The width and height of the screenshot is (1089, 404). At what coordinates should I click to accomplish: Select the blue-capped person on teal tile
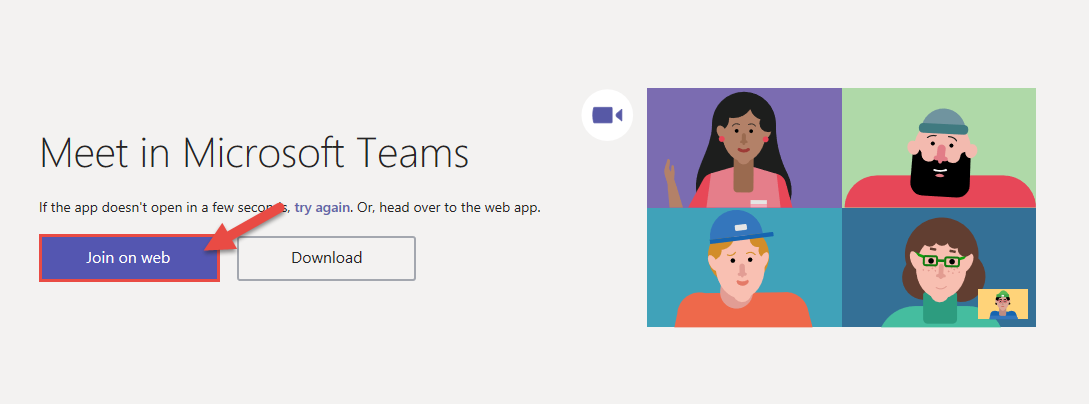point(744,267)
